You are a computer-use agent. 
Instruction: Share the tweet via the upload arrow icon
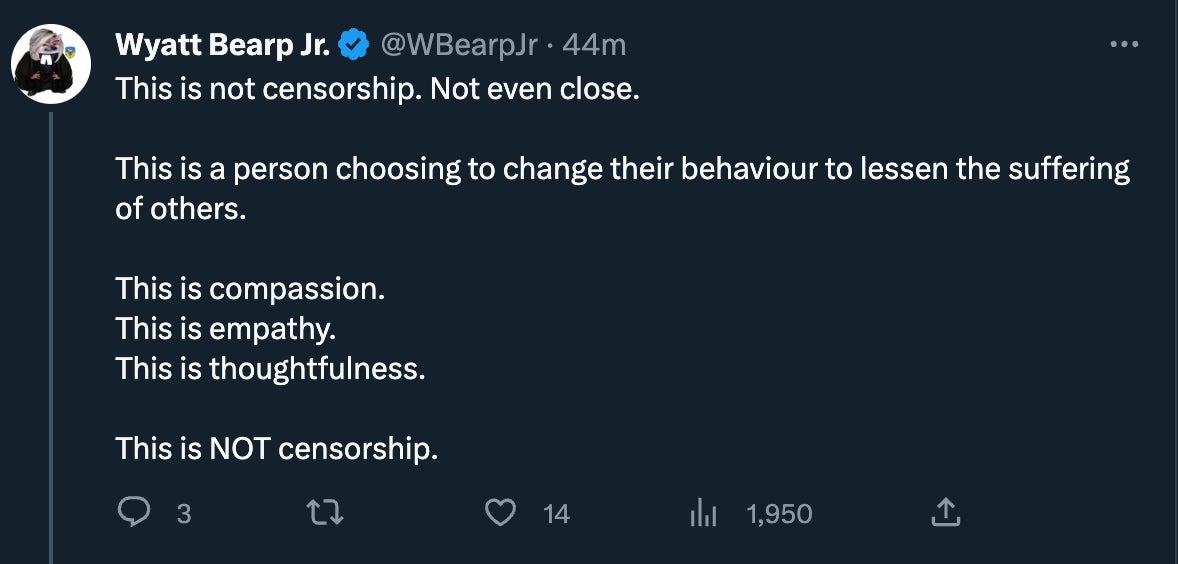click(x=945, y=513)
